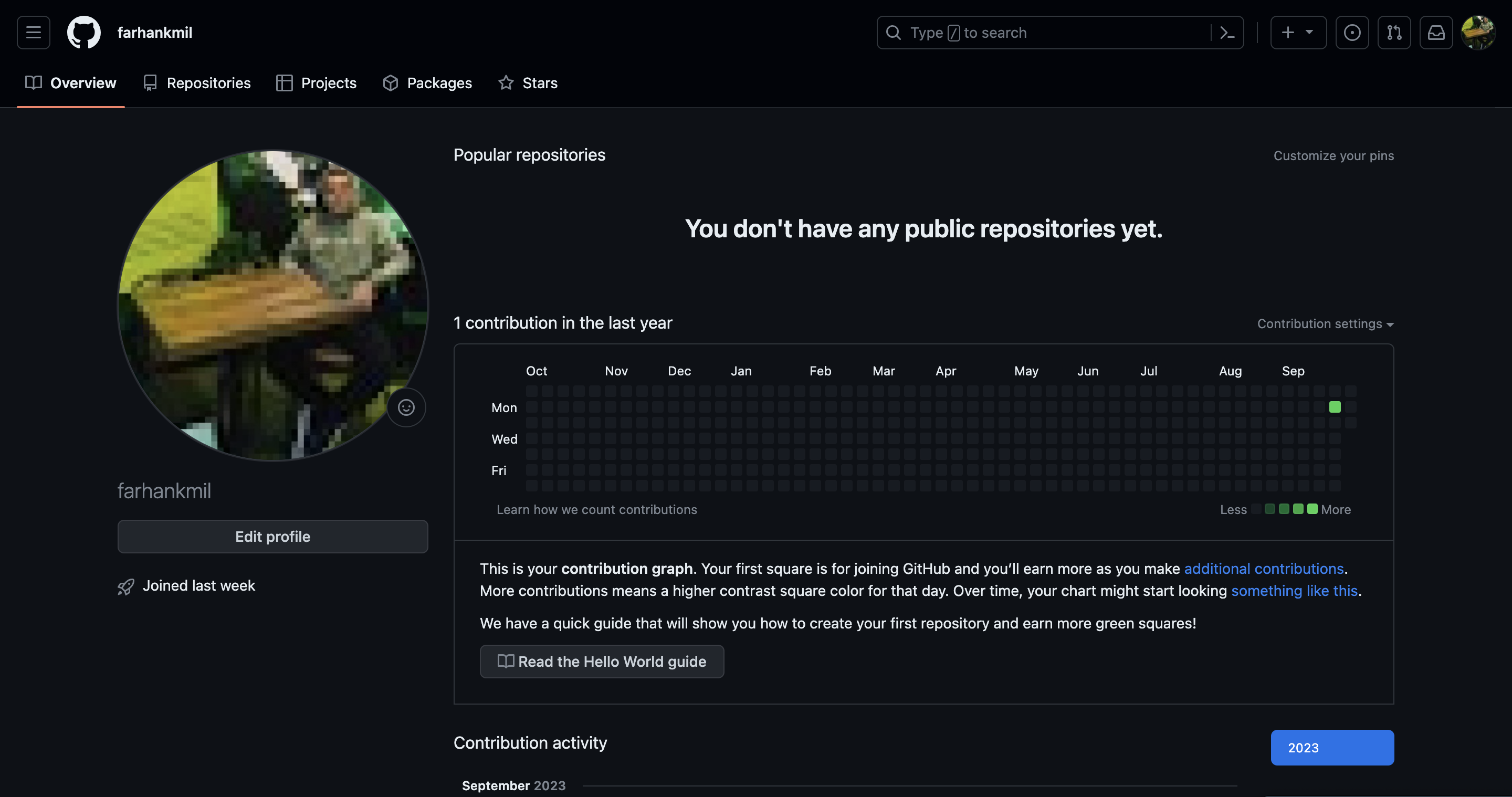Click the Joined last week text

[x=199, y=586]
